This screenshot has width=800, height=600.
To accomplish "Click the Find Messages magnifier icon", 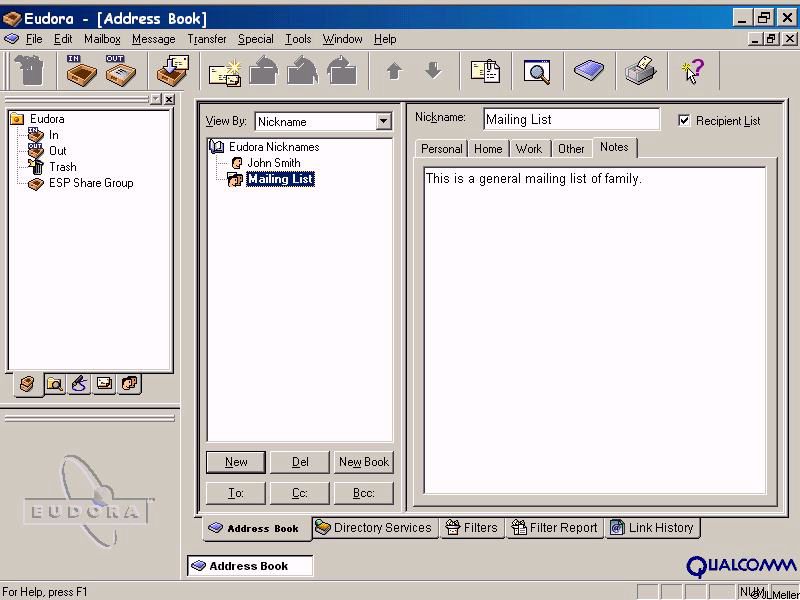I will (x=537, y=71).
